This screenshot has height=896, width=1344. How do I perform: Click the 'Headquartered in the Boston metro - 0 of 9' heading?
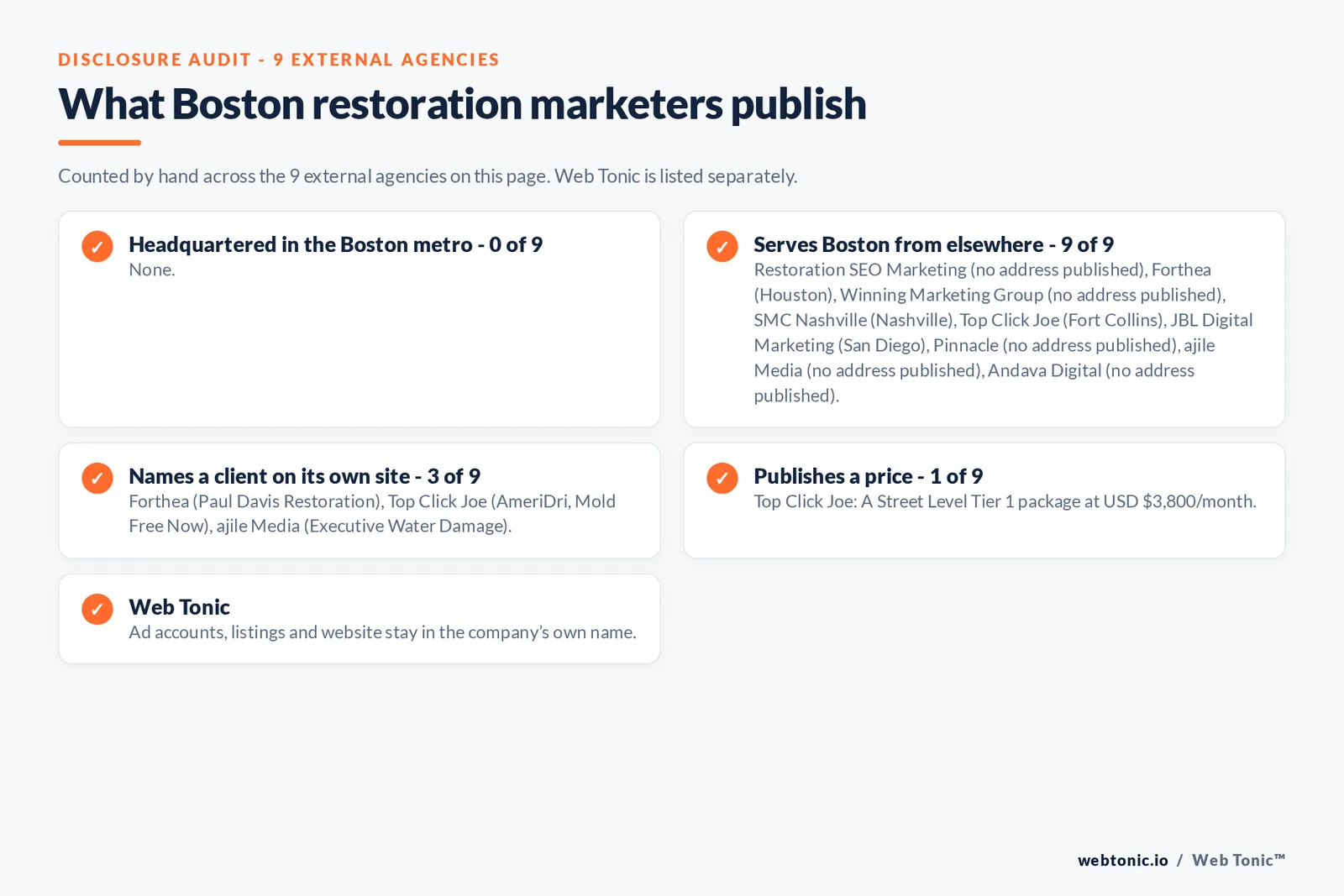336,244
